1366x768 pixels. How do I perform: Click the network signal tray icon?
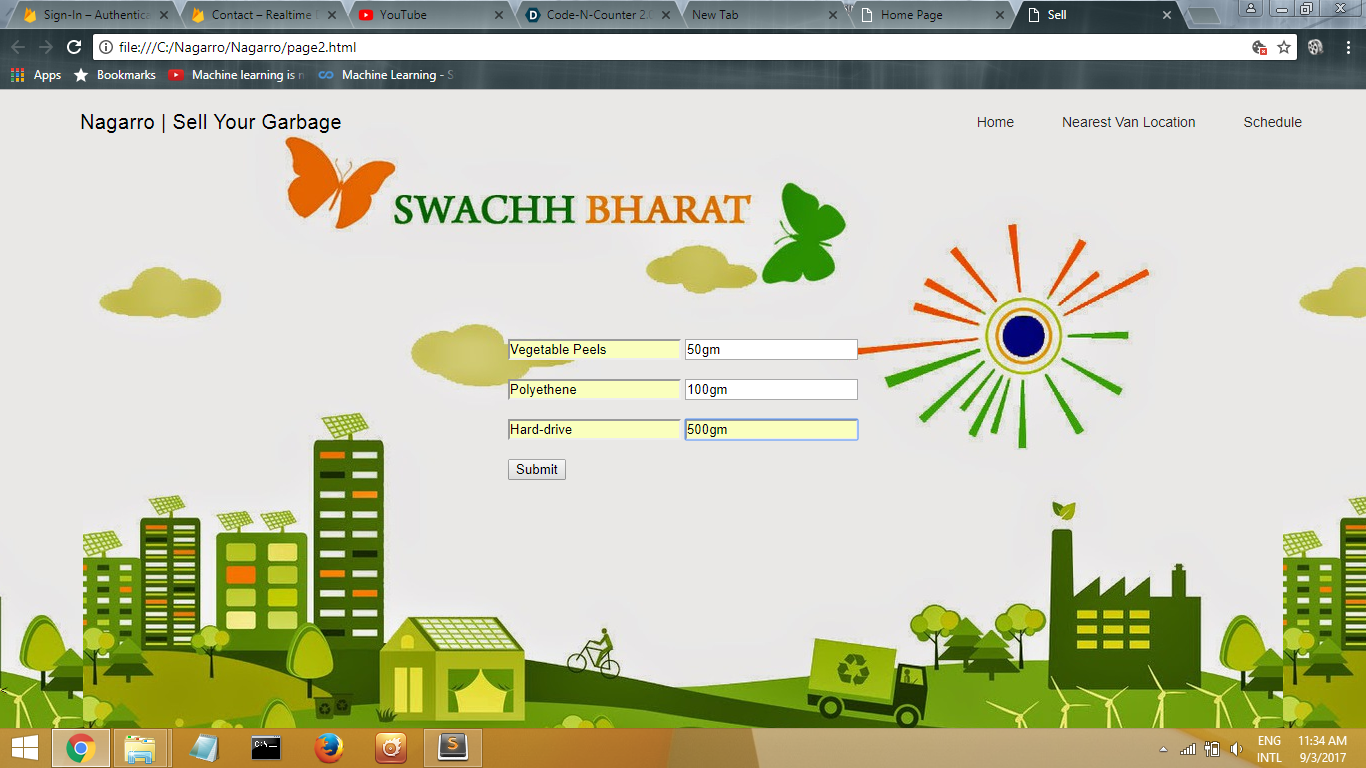tap(1188, 748)
